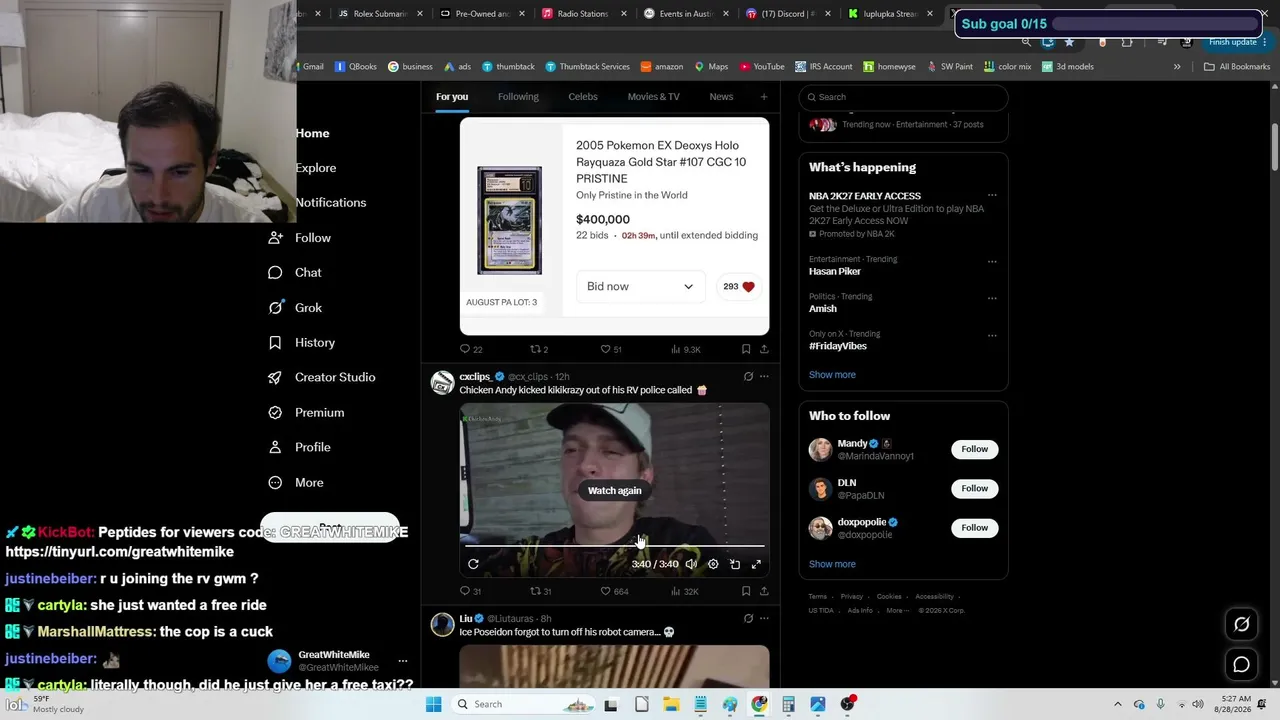1280x720 pixels.
Task: Open the Follow people icon in sidebar
Action: 275,238
